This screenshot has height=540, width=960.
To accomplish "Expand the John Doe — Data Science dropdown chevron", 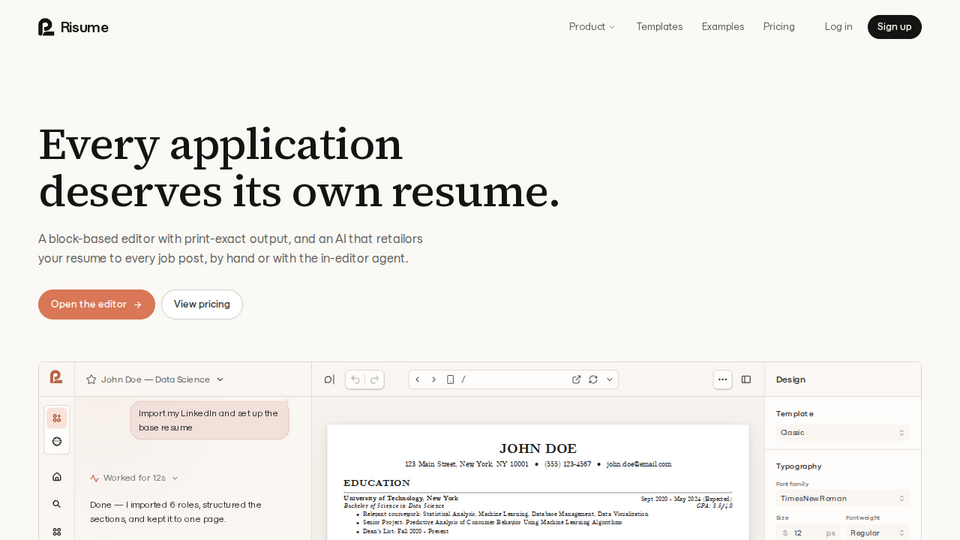I will point(220,380).
